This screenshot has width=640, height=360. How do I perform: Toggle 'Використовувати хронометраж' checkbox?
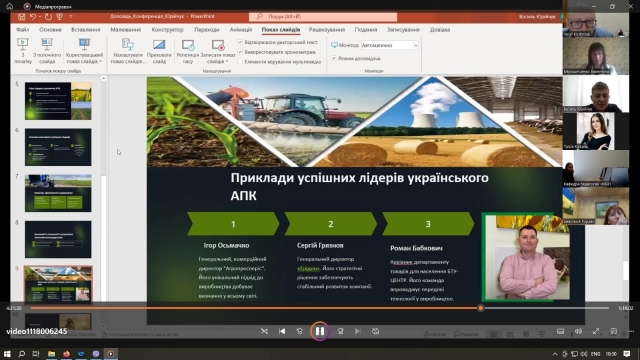tap(240, 52)
